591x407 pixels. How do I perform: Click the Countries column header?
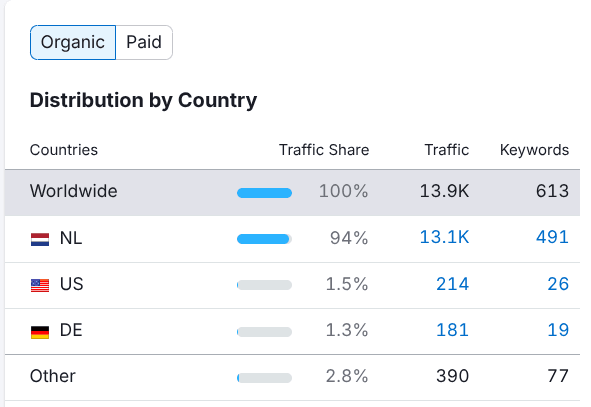coord(64,150)
